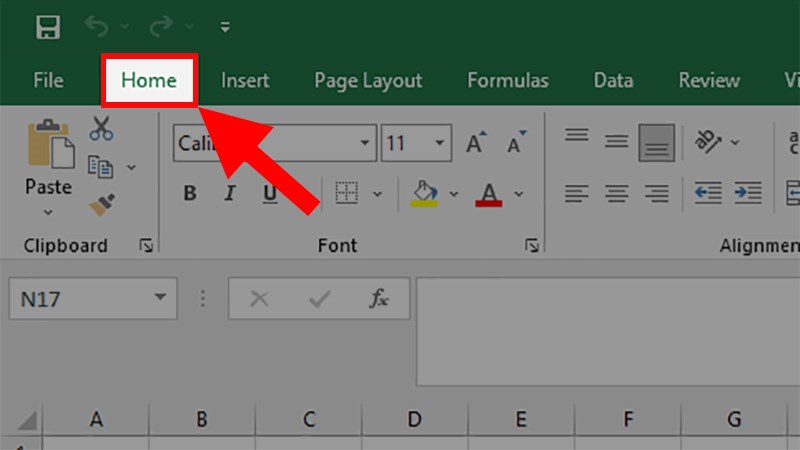Open the Review ribbon tab
This screenshot has height=450, width=800.
click(709, 80)
